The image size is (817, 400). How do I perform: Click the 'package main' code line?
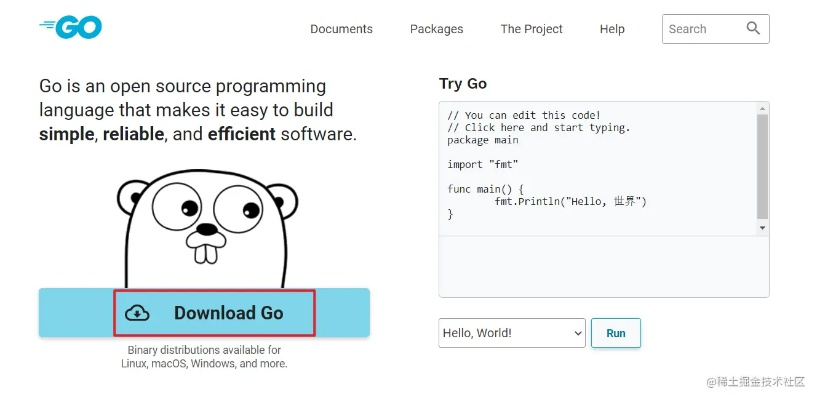click(x=482, y=140)
